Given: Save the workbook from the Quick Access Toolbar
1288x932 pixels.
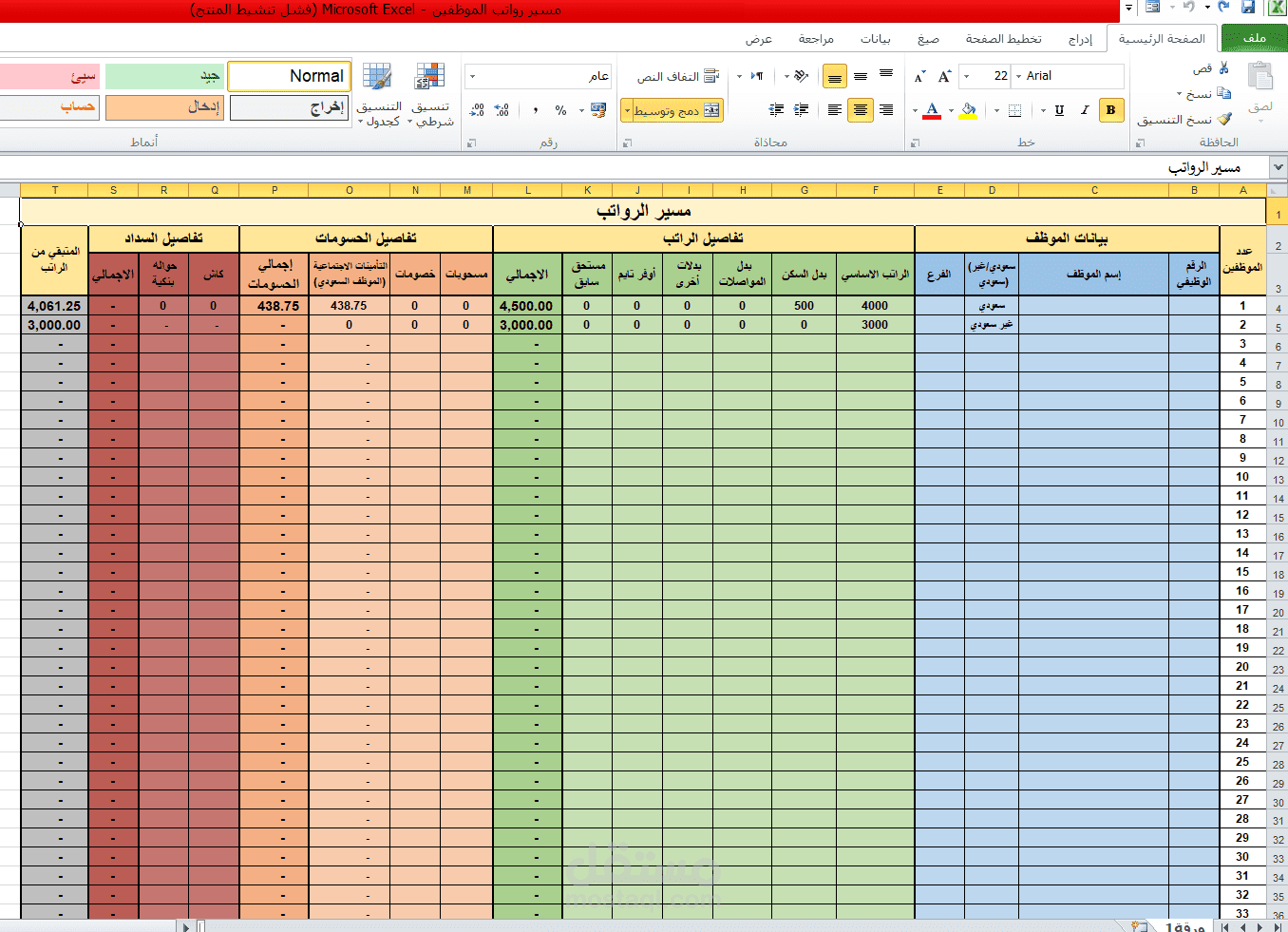Looking at the screenshot, I should 1247,8.
